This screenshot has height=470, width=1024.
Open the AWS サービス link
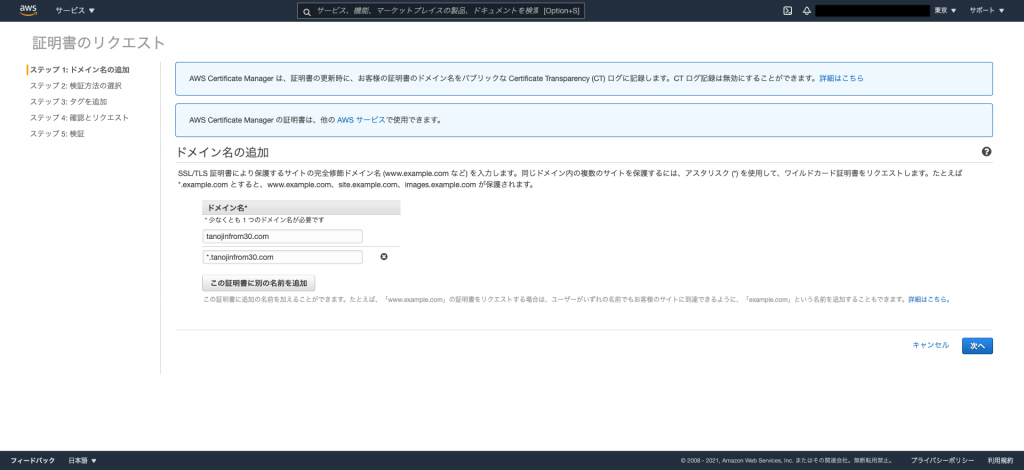click(x=360, y=120)
